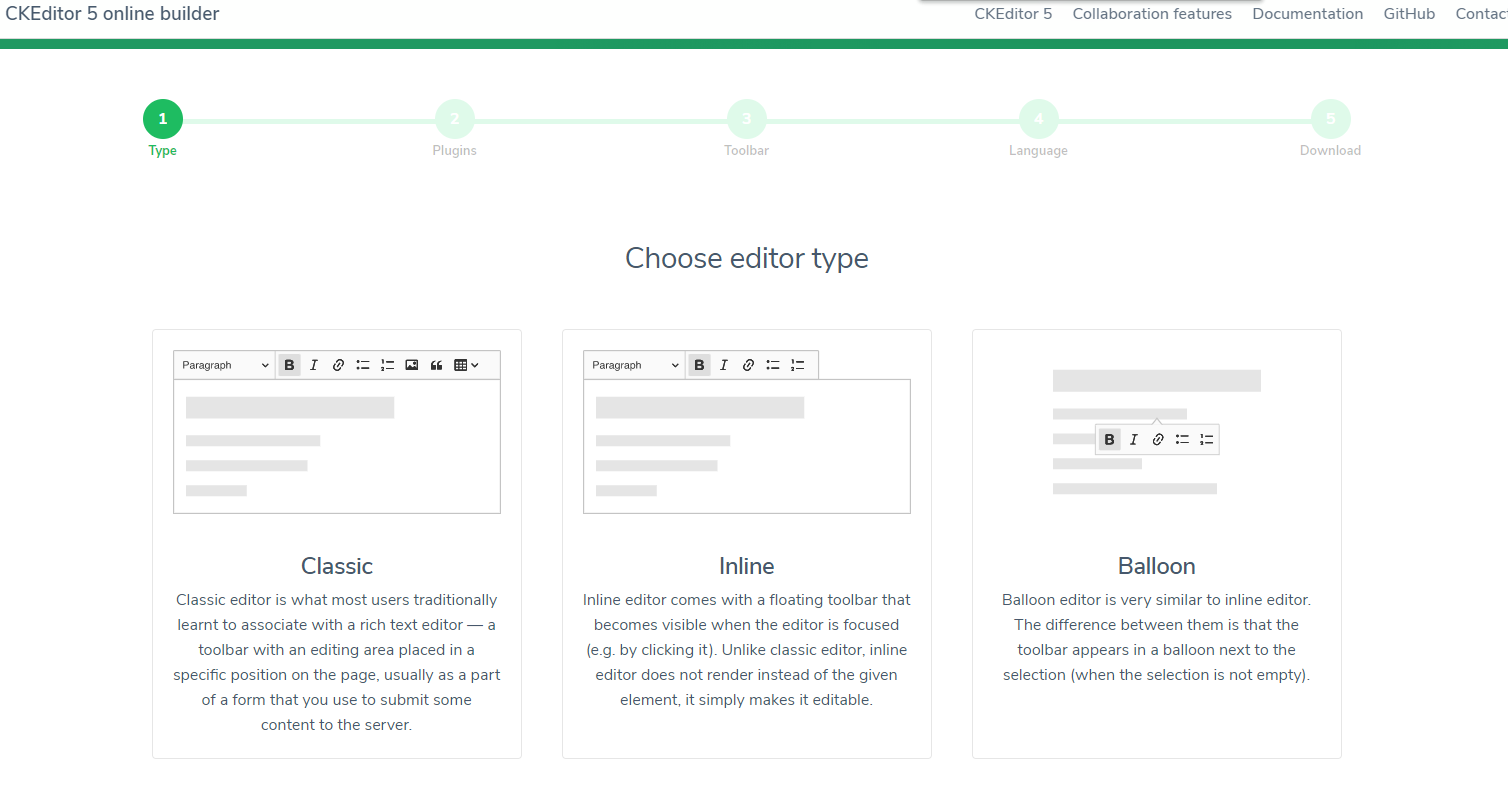Click insert image icon in Classic preview
Image resolution: width=1508 pixels, height=800 pixels.
[412, 365]
